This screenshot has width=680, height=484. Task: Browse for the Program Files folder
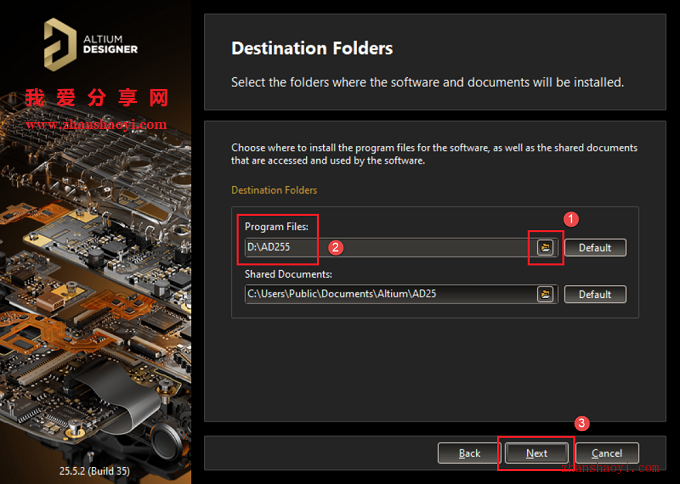(545, 248)
